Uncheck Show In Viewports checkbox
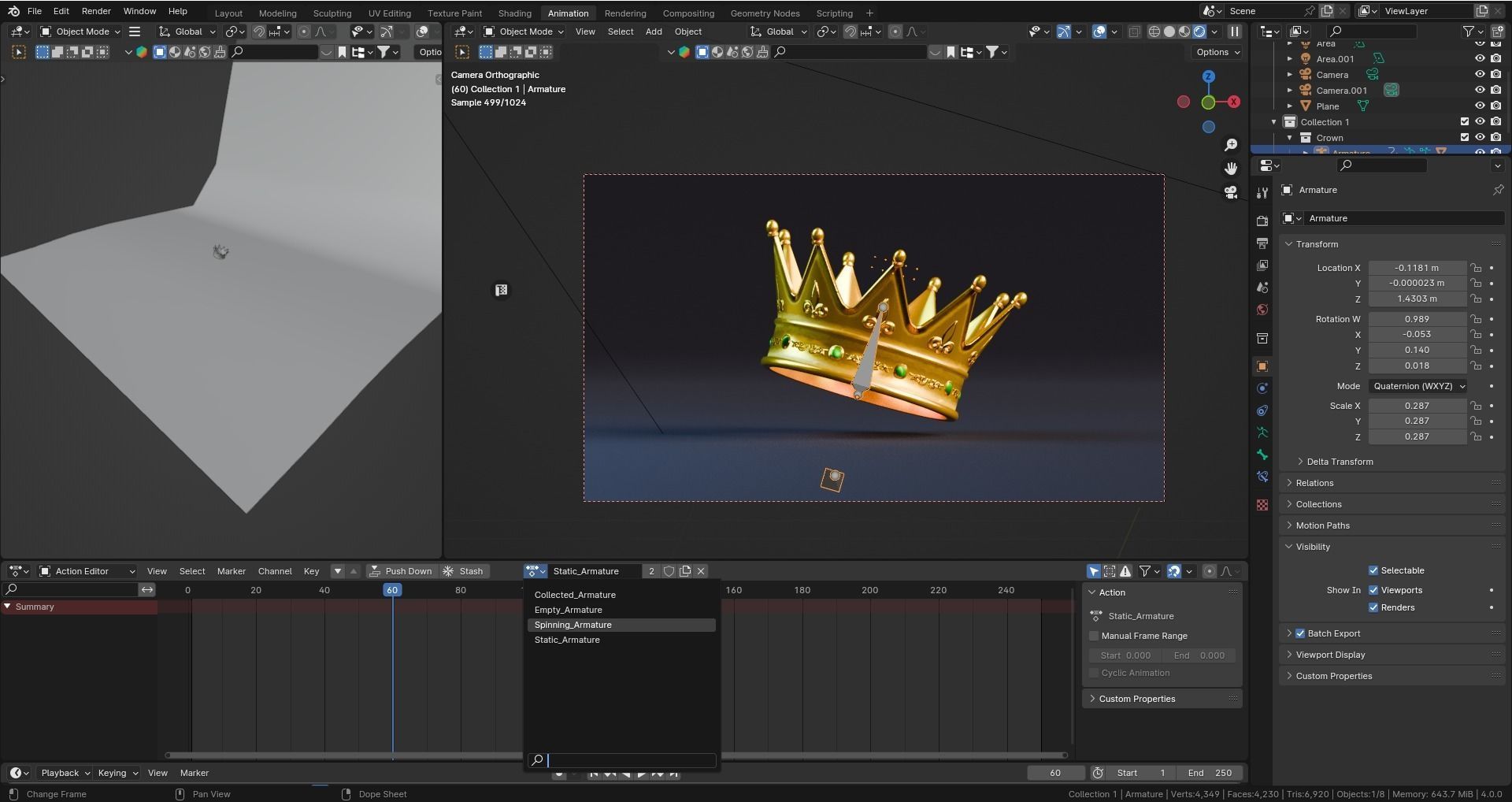The image size is (1512, 802). click(1373, 590)
